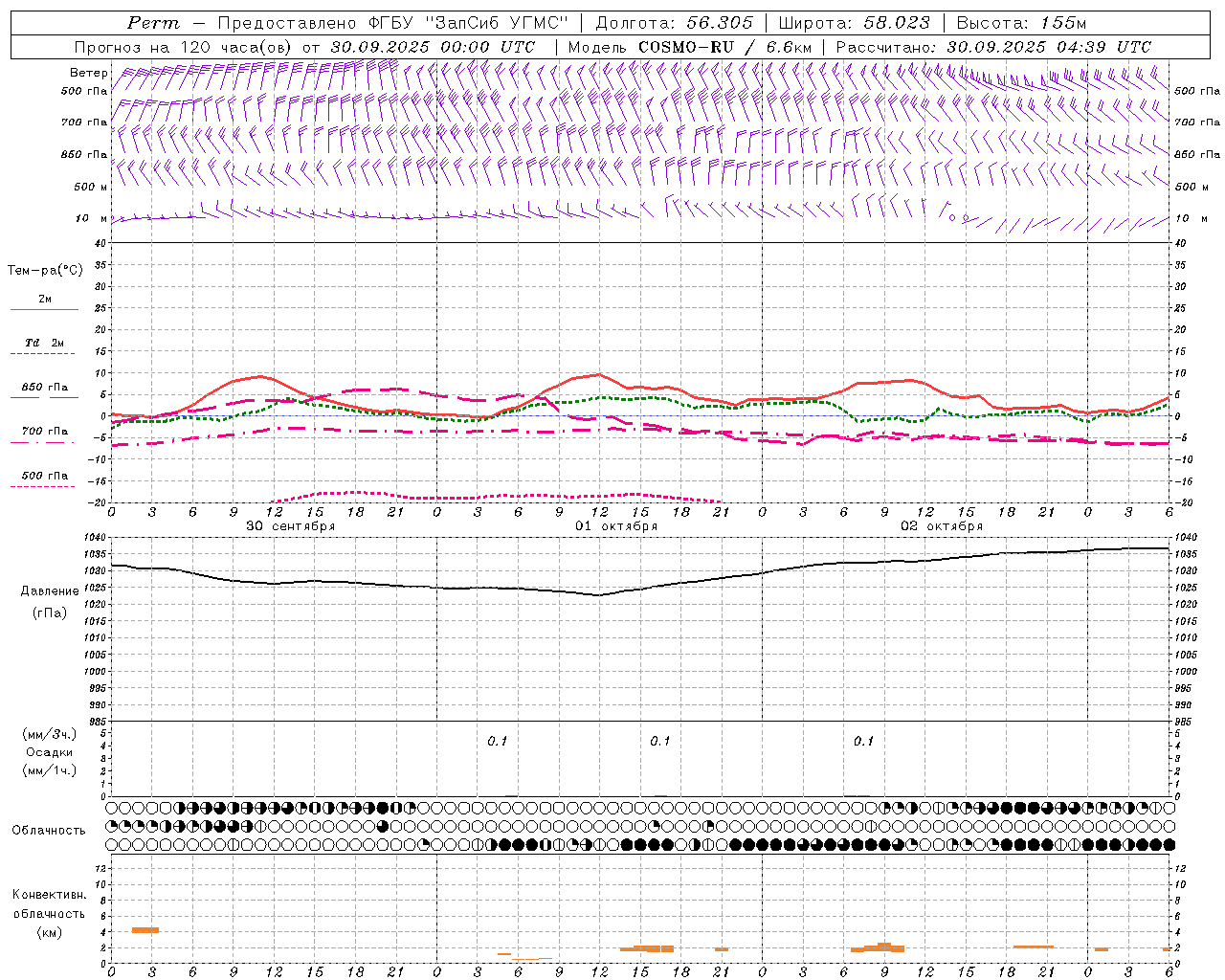Viewport: 1225px width, 980px height.
Task: Click the "Тем-ра(°C)" temperature panel label
Action: [45, 271]
